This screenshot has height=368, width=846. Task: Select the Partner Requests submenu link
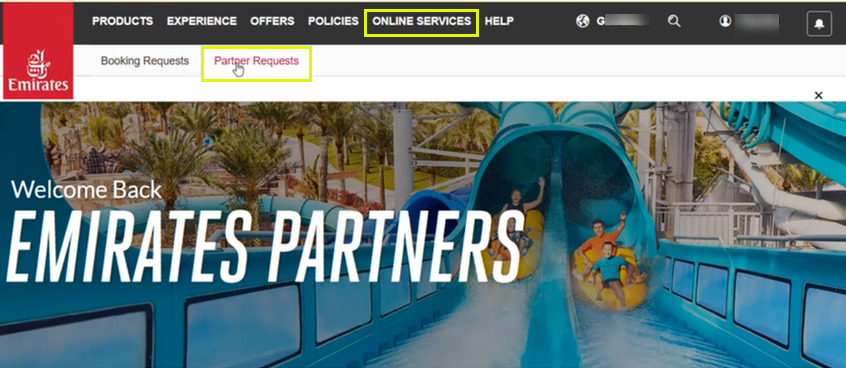pyautogui.click(x=256, y=61)
